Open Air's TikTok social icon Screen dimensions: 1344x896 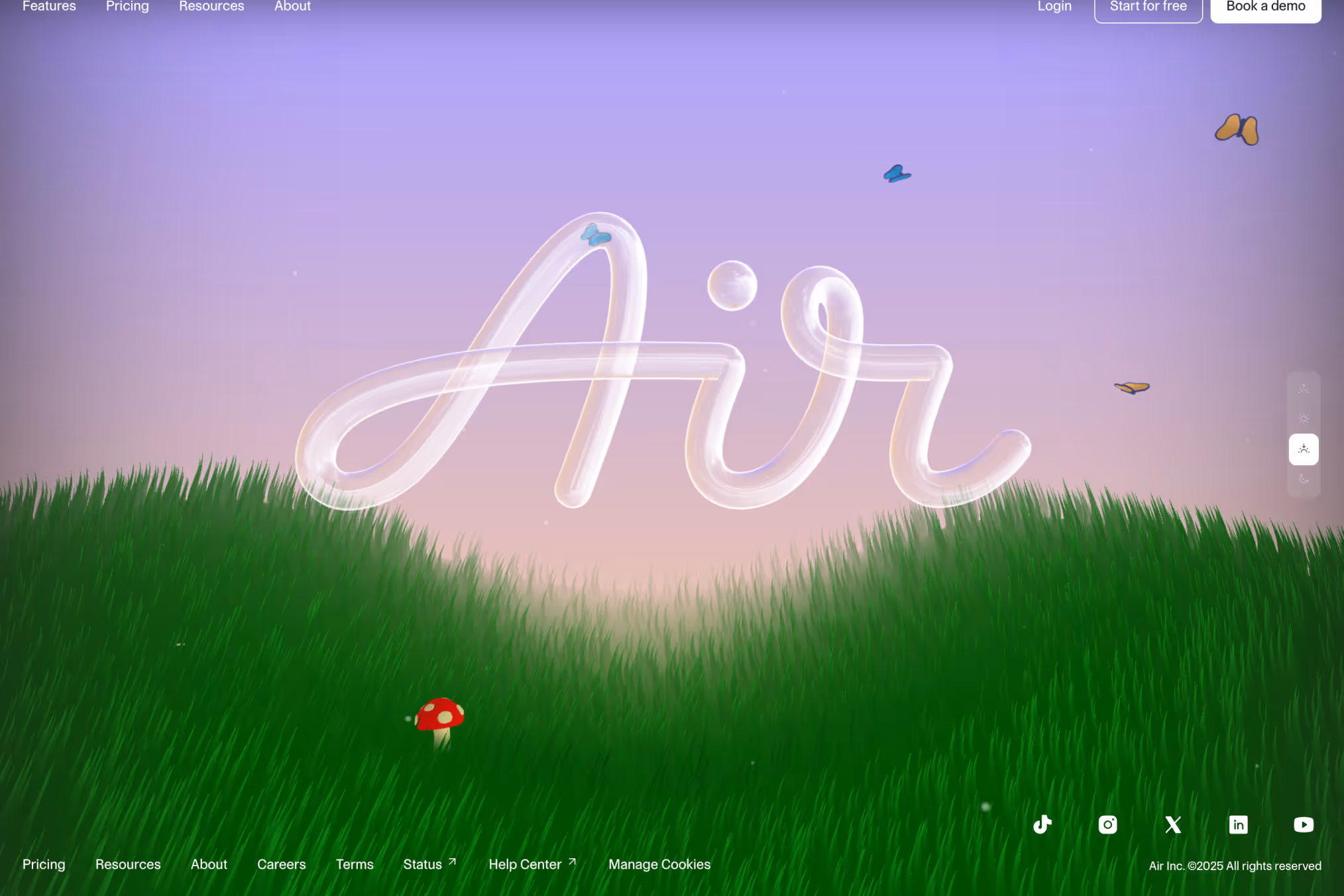point(1042,824)
